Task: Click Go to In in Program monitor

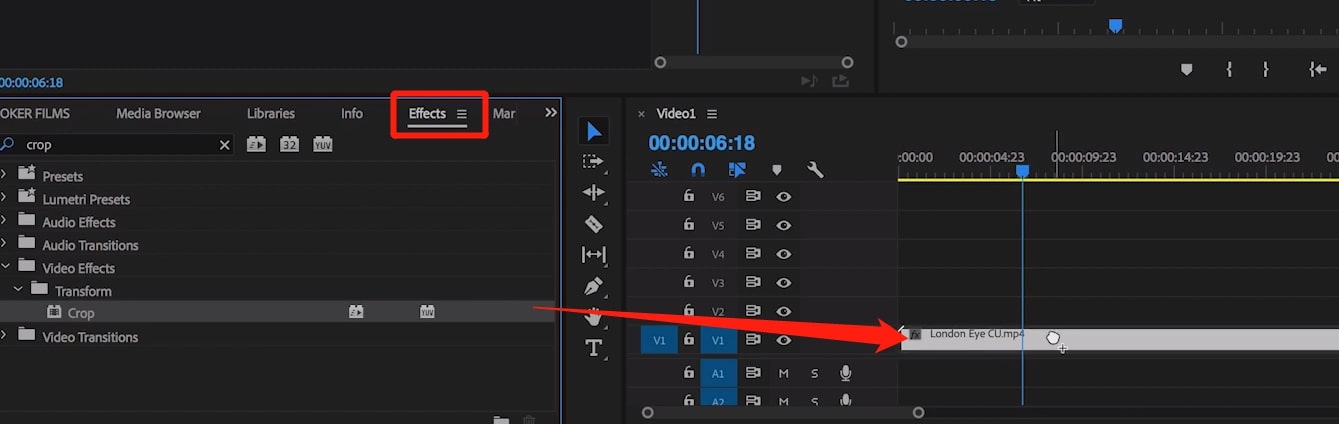Action: pos(1318,69)
